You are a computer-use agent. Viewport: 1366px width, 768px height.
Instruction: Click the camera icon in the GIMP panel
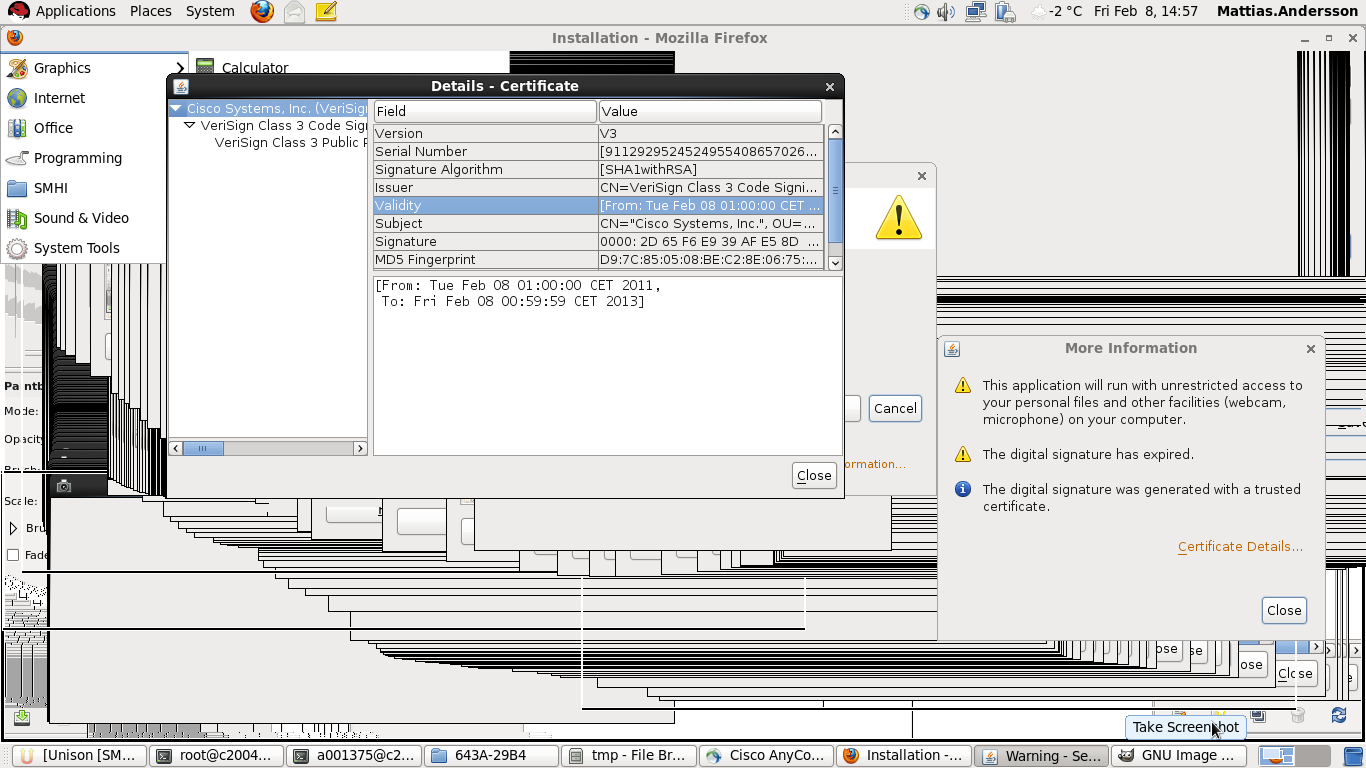[64, 486]
